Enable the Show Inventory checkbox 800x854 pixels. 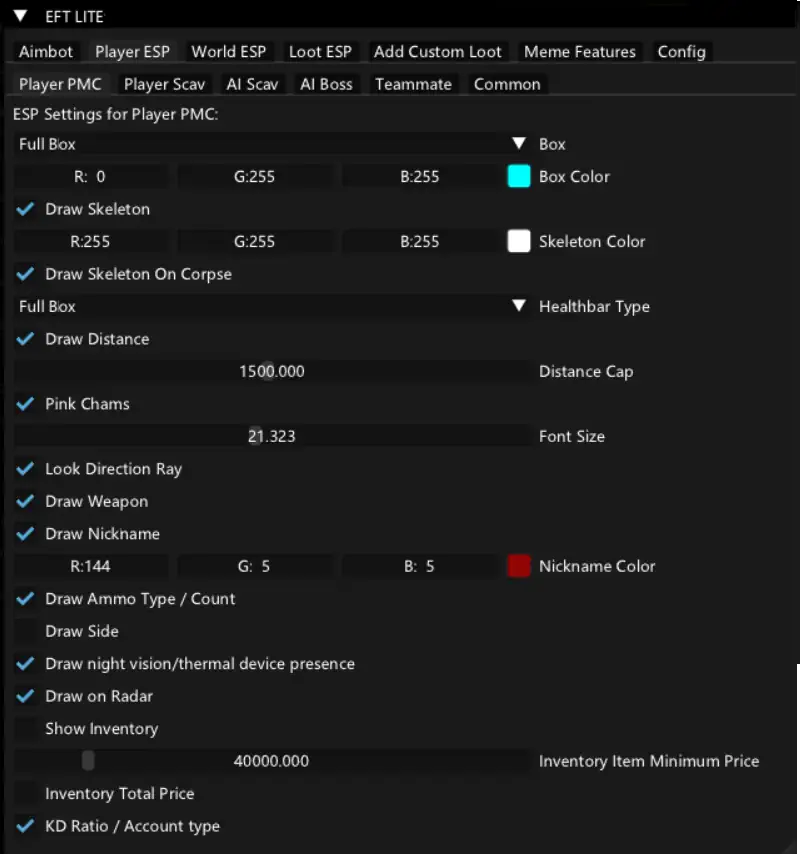tap(26, 729)
